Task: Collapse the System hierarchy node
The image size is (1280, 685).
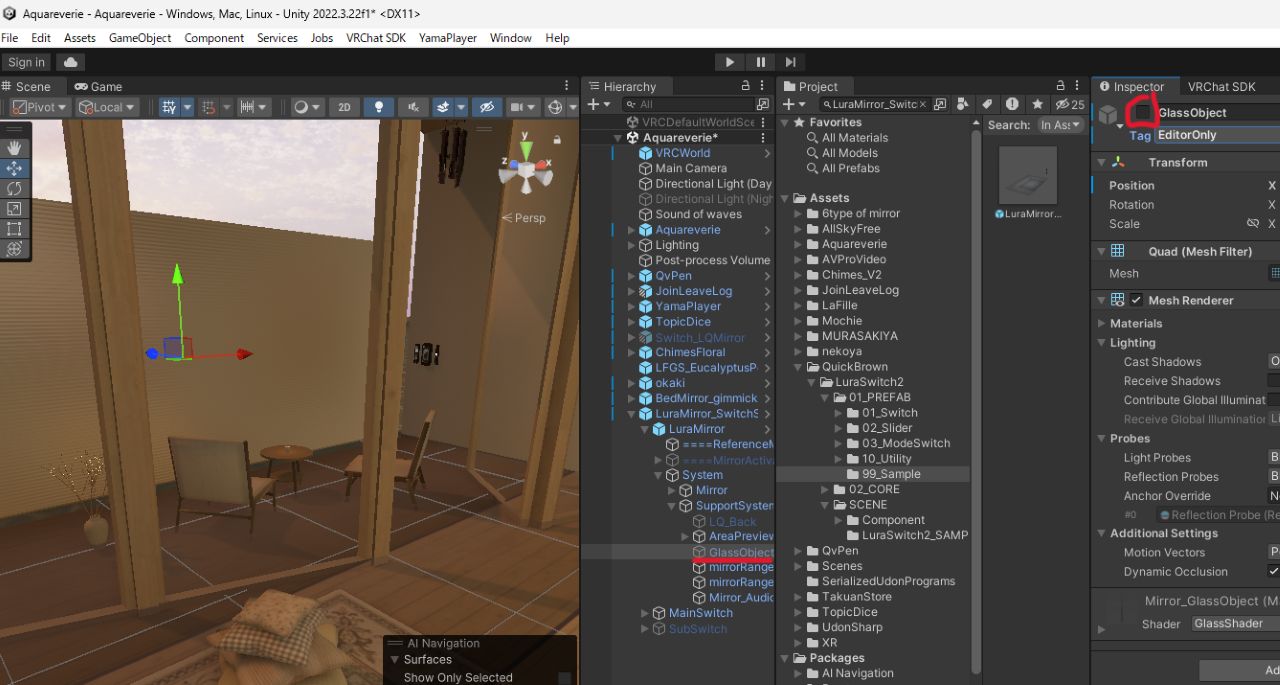Action: point(659,475)
